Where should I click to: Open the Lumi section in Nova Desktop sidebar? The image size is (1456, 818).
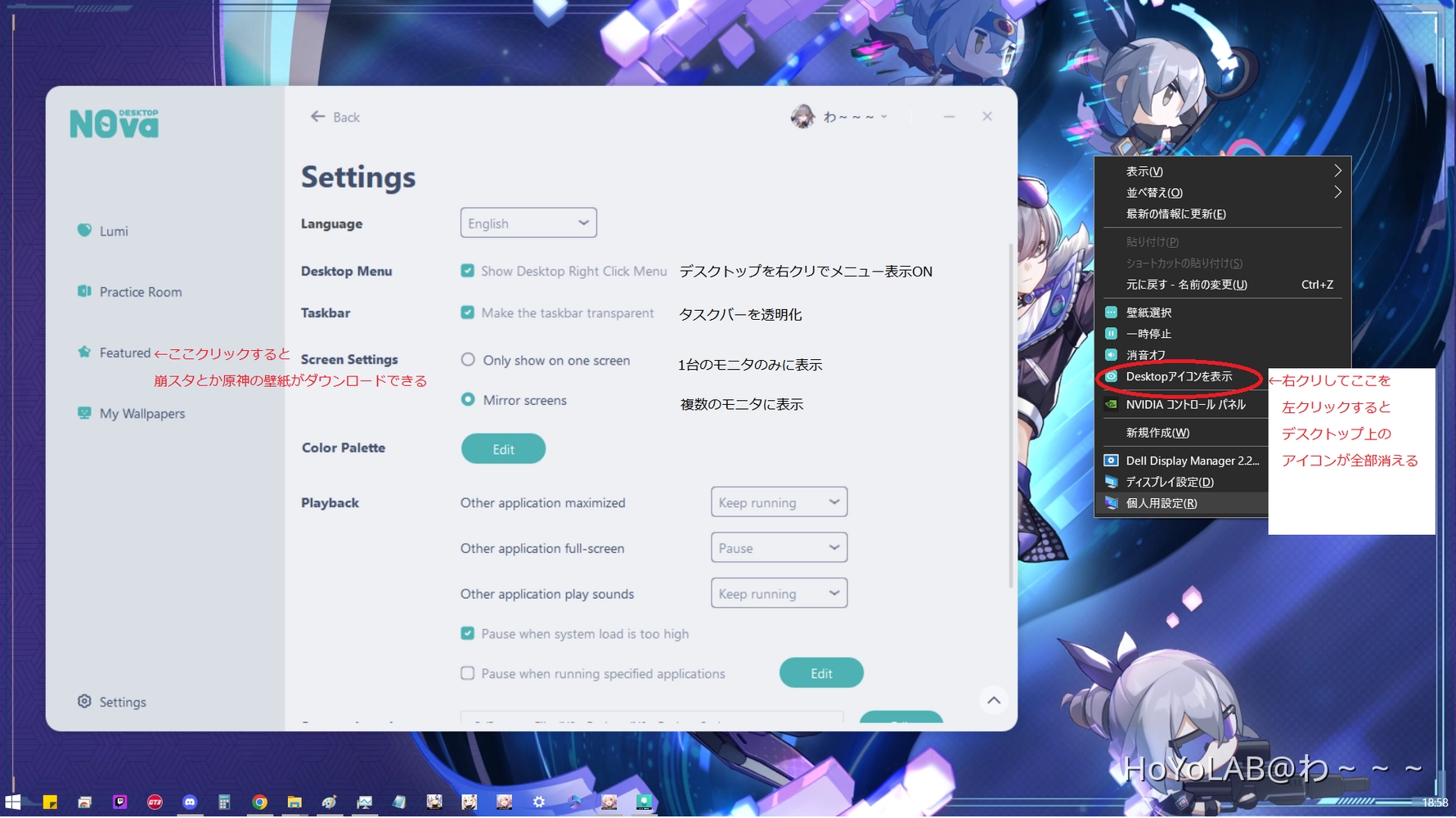pyautogui.click(x=112, y=231)
